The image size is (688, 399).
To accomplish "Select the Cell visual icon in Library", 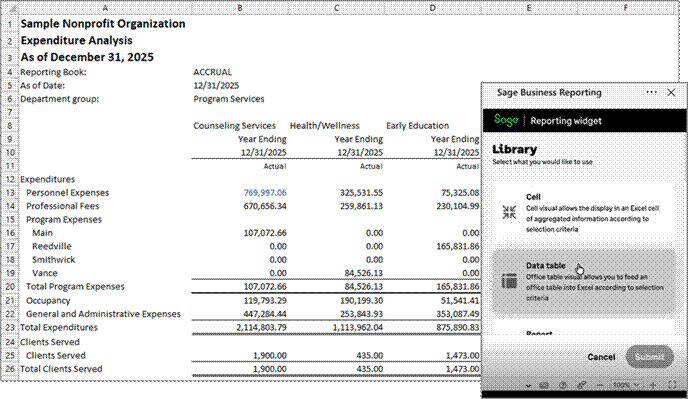I will click(x=509, y=212).
